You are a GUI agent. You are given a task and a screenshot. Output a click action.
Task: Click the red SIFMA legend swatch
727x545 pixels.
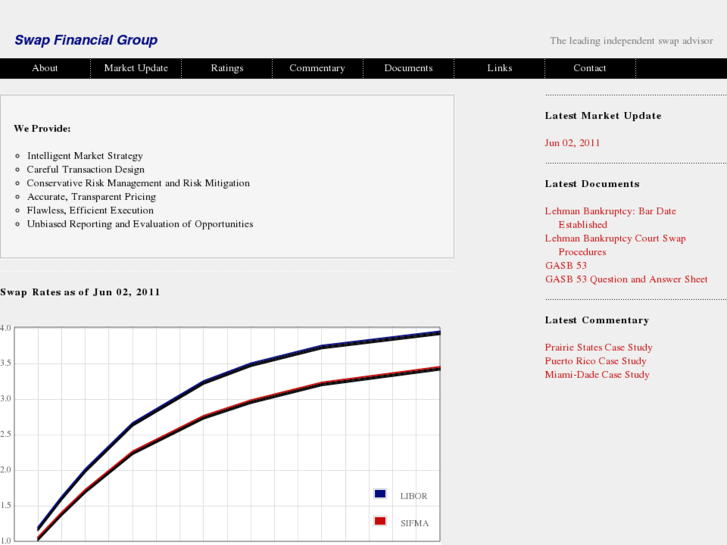(x=380, y=521)
